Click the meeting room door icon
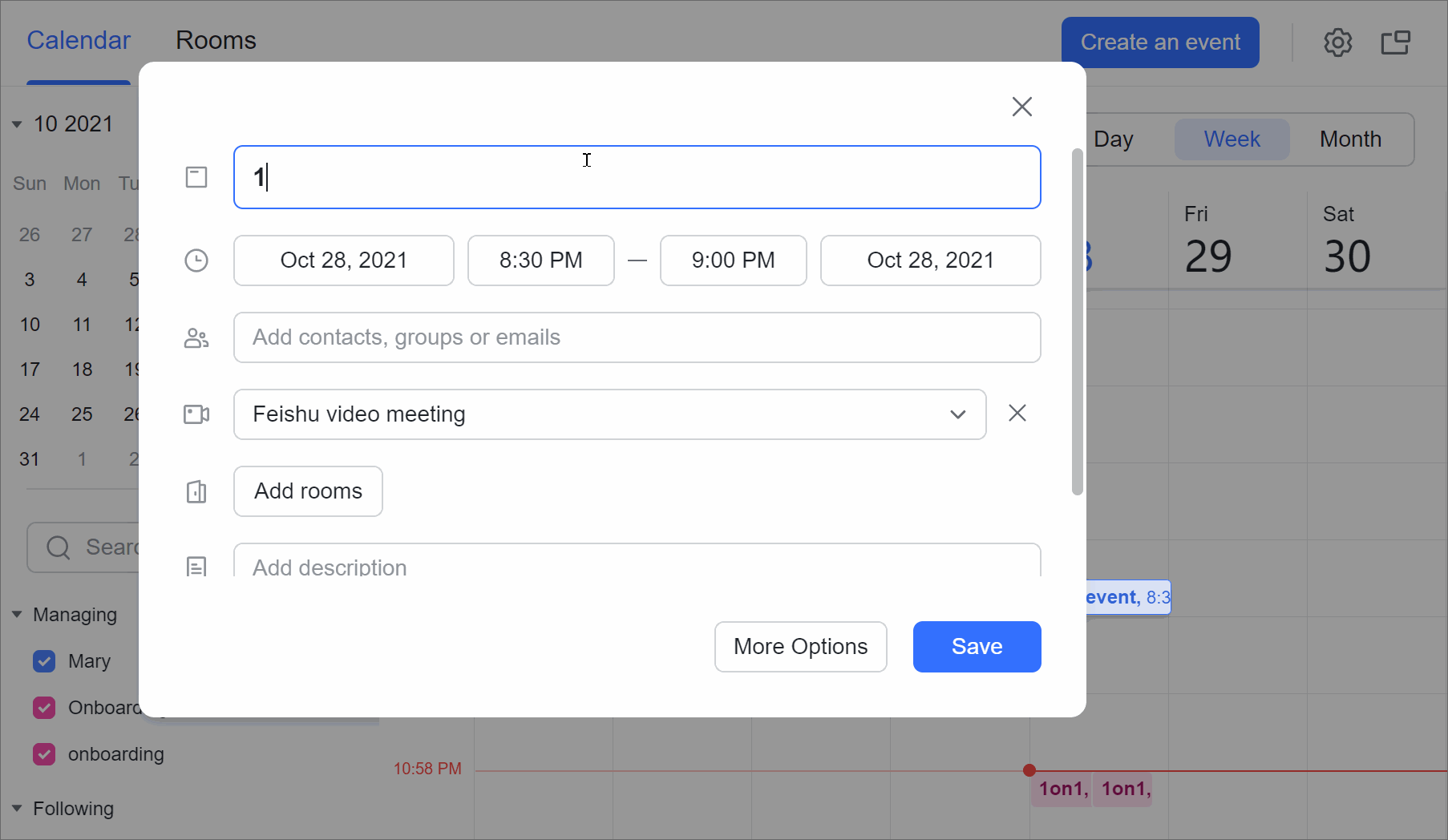Image resolution: width=1448 pixels, height=840 pixels. pos(196,491)
